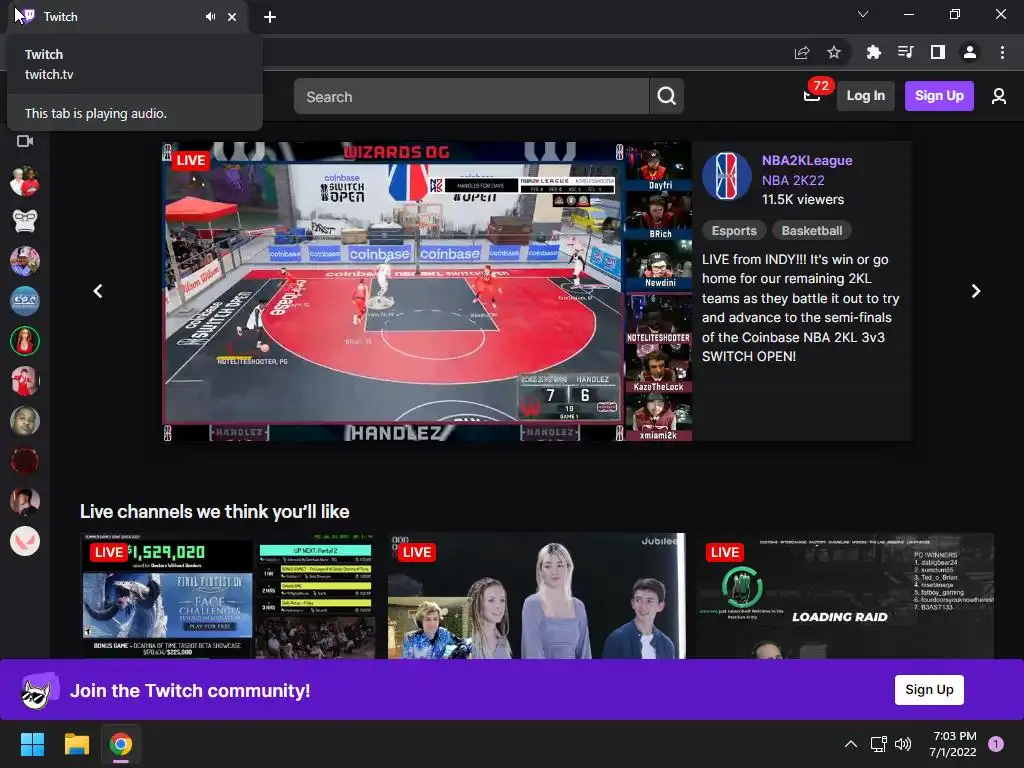The height and width of the screenshot is (768, 1024).
Task: Click the purple Sign Up header button
Action: 939,96
